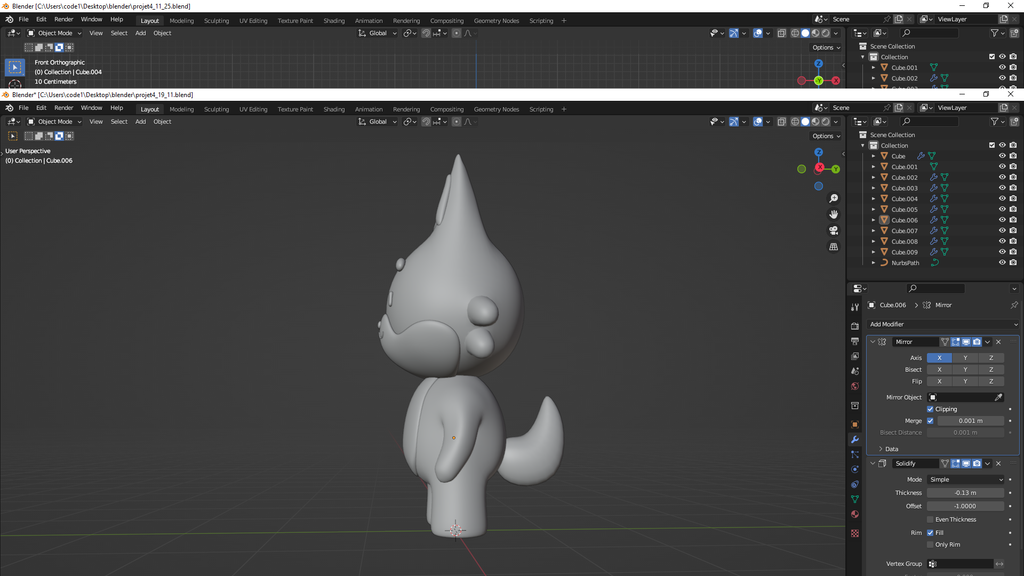Image resolution: width=1024 pixels, height=576 pixels.
Task: Open the Material properties tab icon
Action: (855, 514)
